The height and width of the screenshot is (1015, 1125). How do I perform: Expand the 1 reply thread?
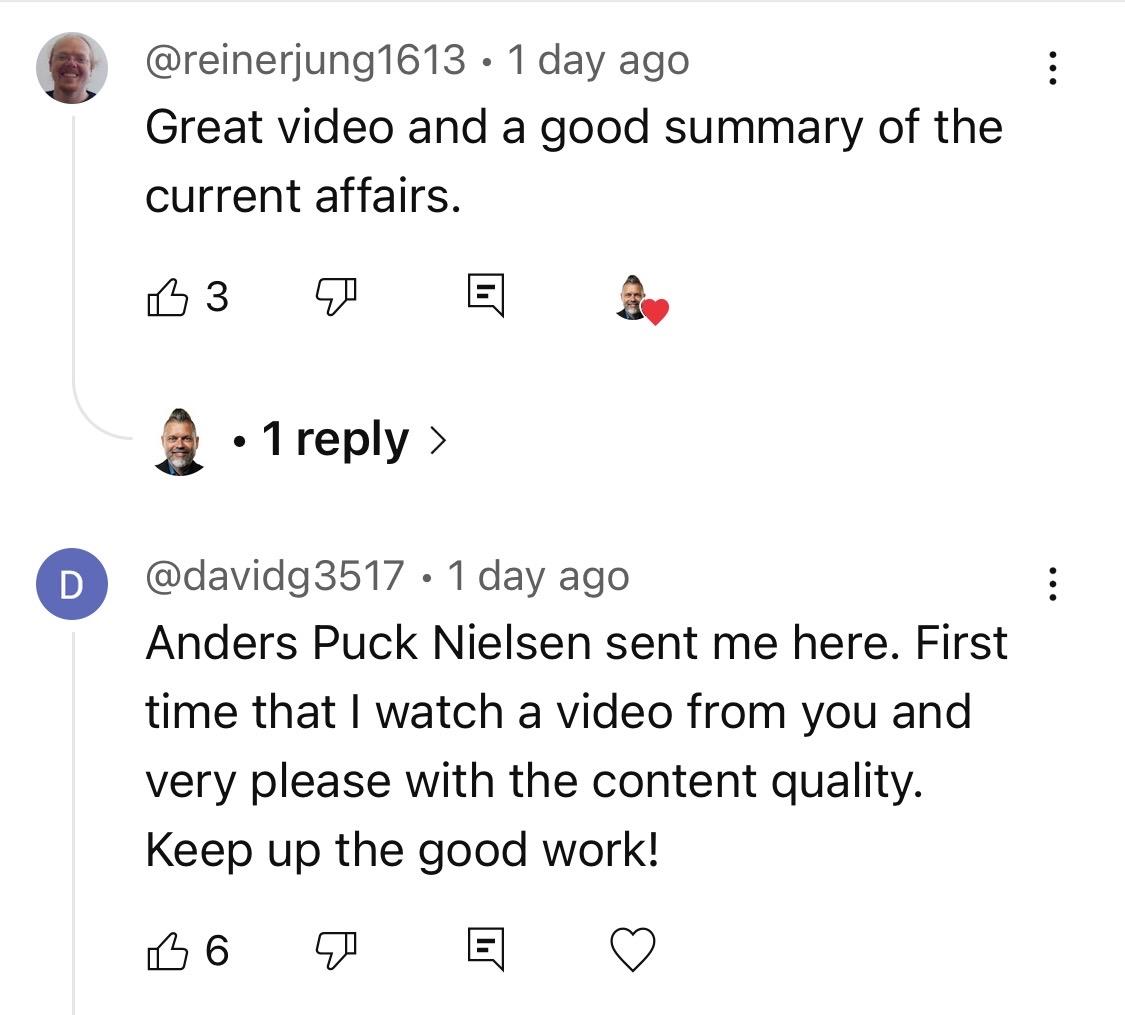click(335, 439)
